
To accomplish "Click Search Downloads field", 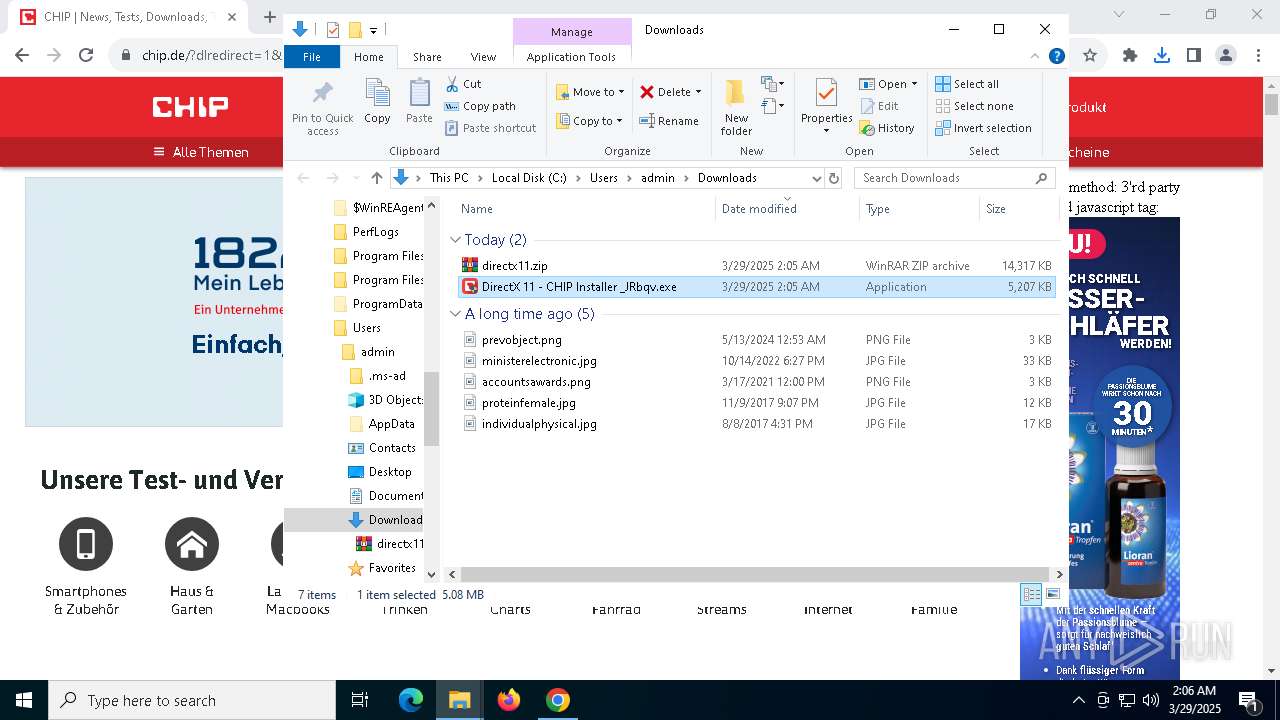I will coord(955,178).
